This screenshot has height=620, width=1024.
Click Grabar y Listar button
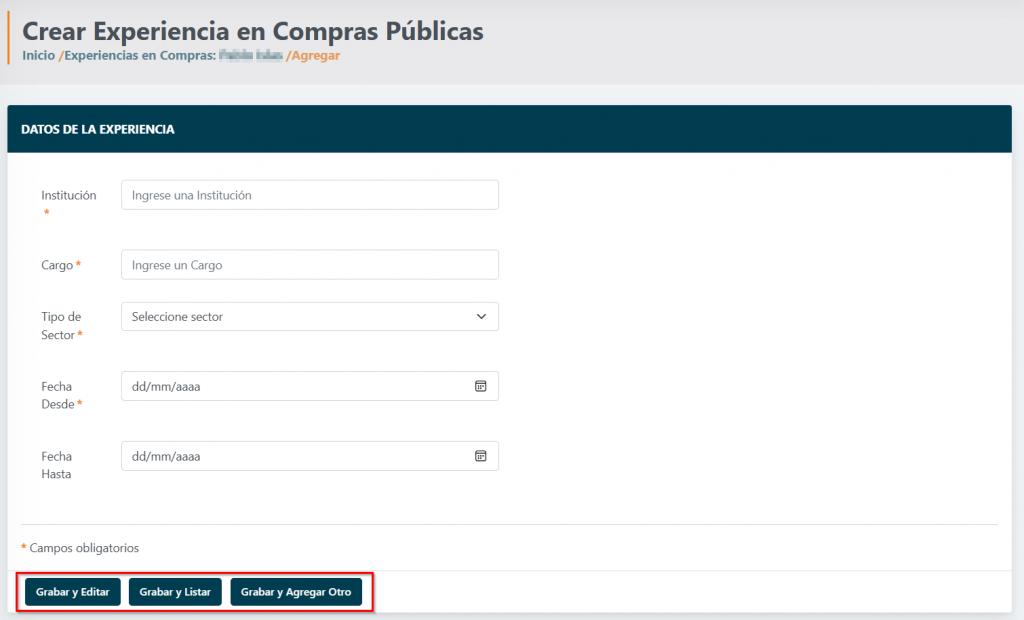pyautogui.click(x=175, y=592)
